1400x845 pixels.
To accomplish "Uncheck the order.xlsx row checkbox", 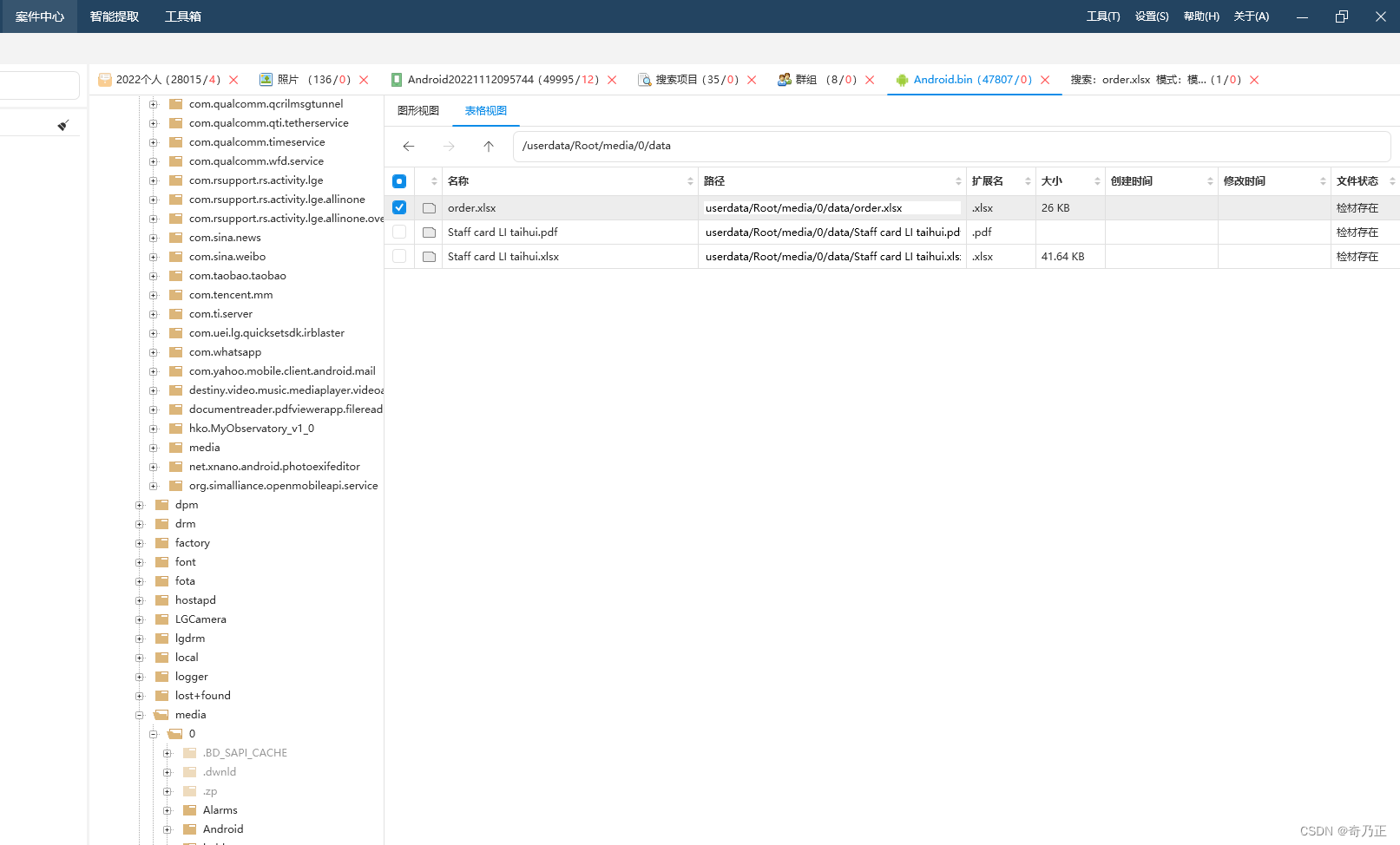I will tap(399, 208).
